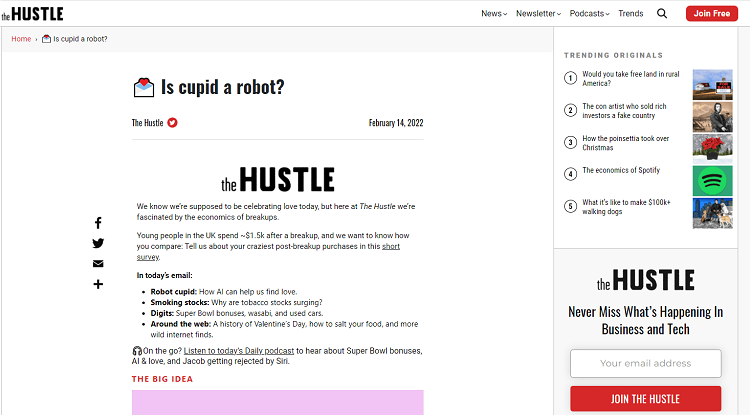Click envelope icon in breadcrumb

click(x=46, y=39)
